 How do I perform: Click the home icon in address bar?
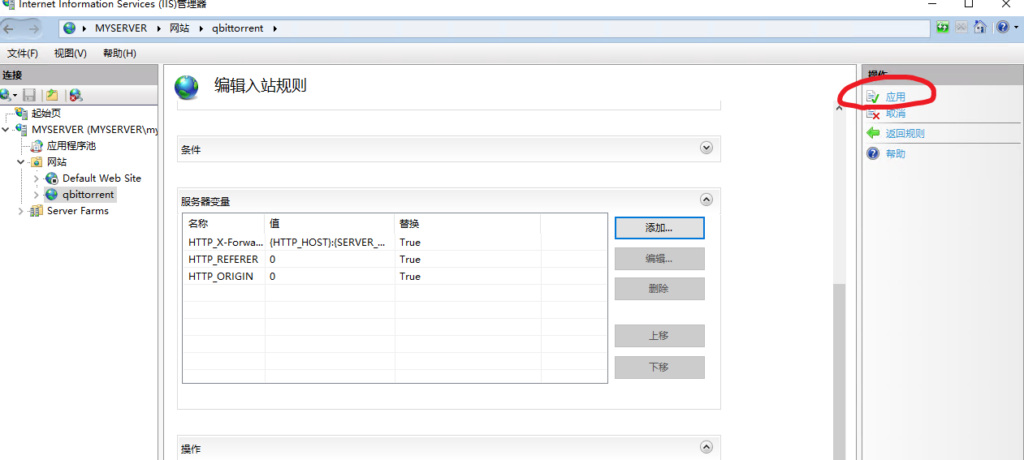click(x=979, y=28)
